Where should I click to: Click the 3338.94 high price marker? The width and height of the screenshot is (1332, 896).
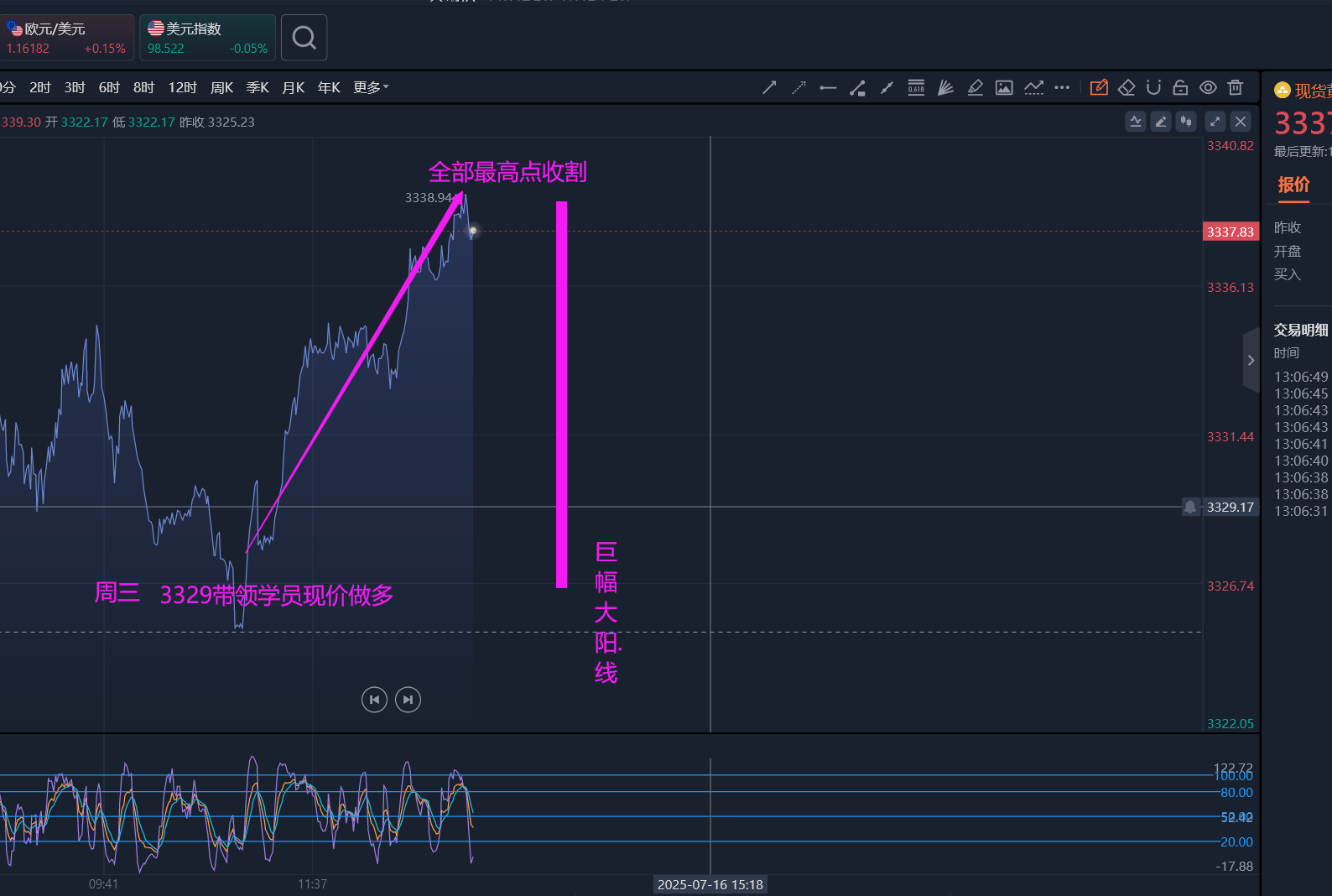[x=429, y=198]
